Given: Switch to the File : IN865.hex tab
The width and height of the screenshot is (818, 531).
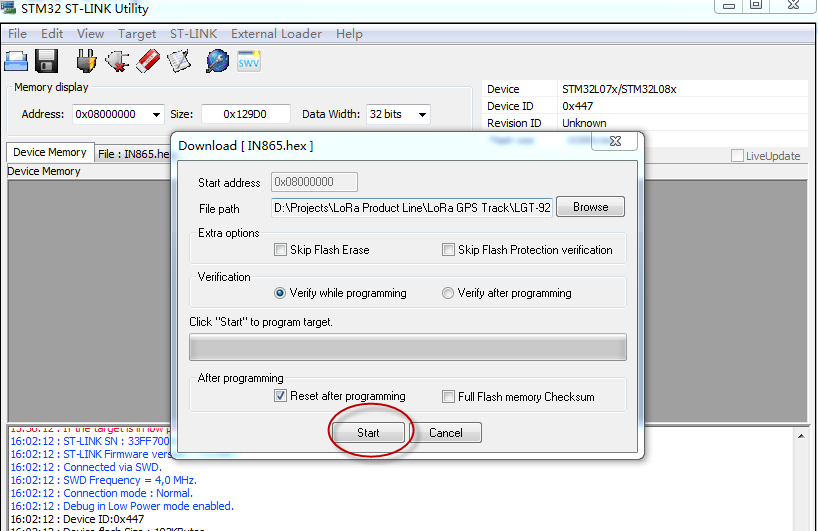Looking at the screenshot, I should (134, 154).
